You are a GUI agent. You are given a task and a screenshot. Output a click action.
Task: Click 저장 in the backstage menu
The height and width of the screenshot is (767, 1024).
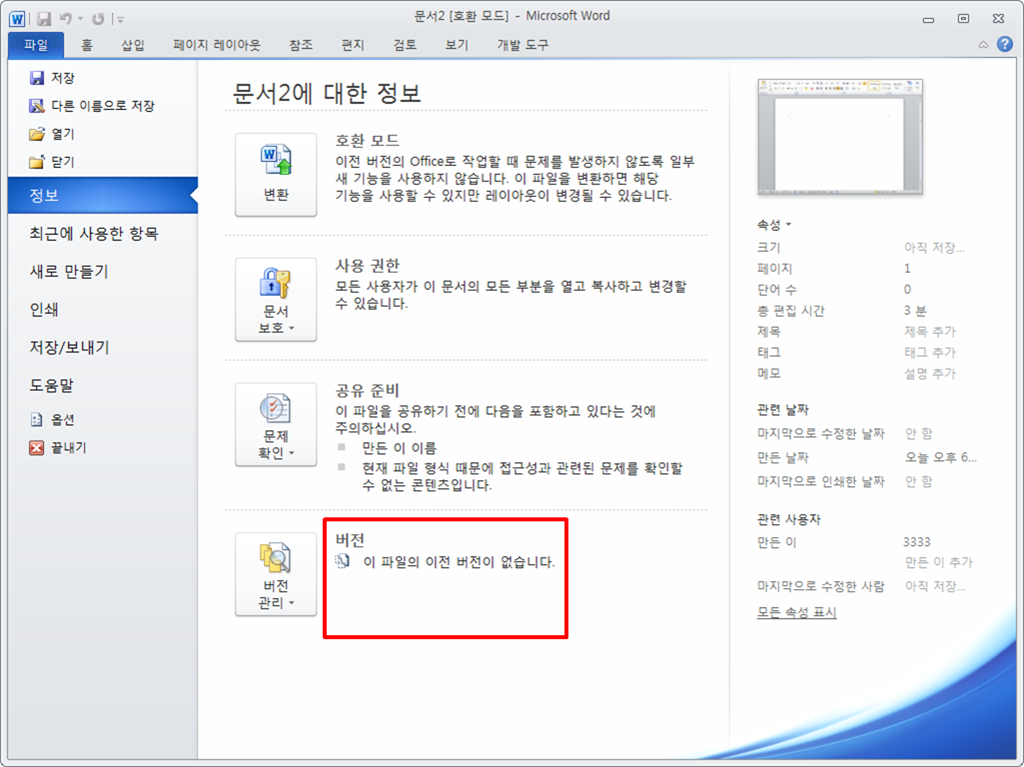(x=52, y=78)
